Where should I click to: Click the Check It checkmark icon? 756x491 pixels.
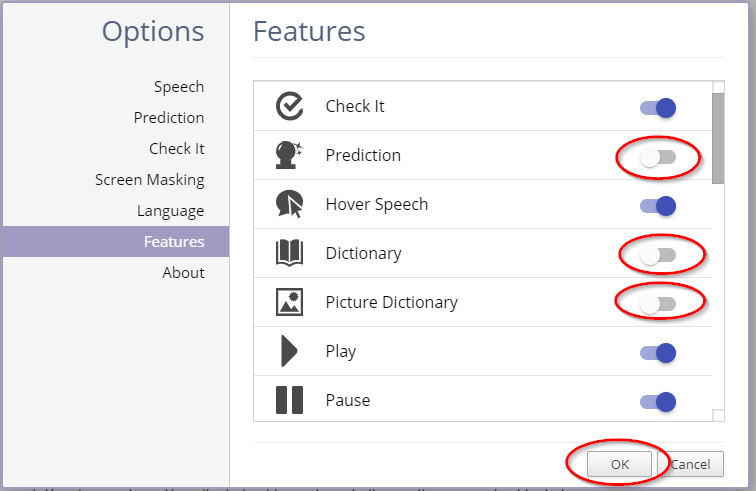pyautogui.click(x=289, y=106)
